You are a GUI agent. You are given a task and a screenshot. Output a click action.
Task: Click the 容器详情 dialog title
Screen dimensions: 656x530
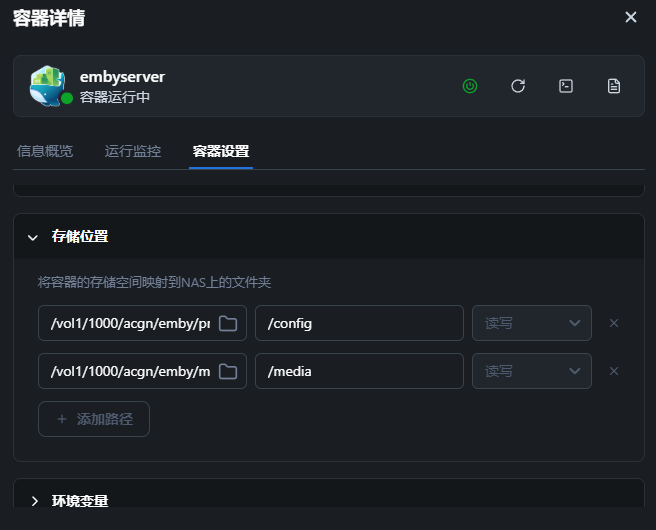click(x=49, y=18)
